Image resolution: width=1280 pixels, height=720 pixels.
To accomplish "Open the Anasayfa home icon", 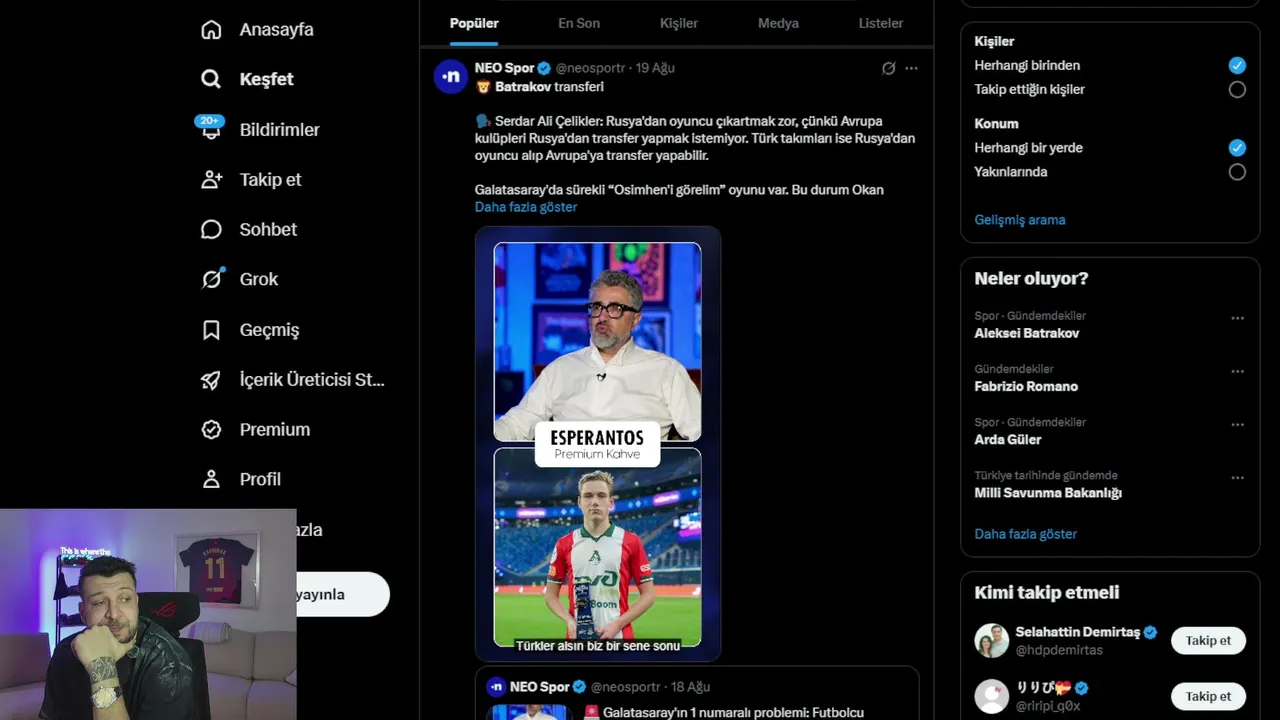I will [x=211, y=30].
